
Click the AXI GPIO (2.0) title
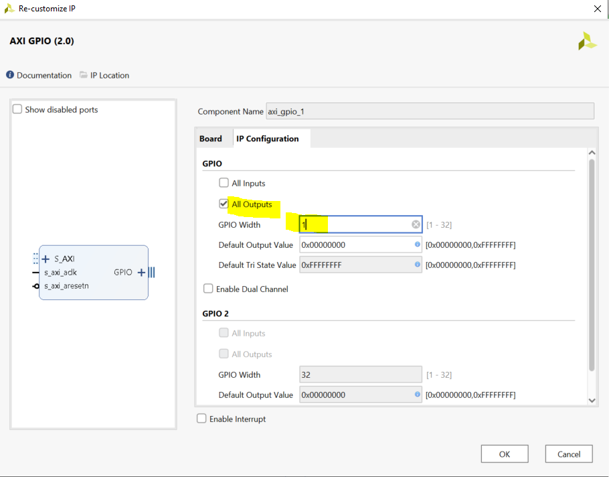pyautogui.click(x=42, y=41)
